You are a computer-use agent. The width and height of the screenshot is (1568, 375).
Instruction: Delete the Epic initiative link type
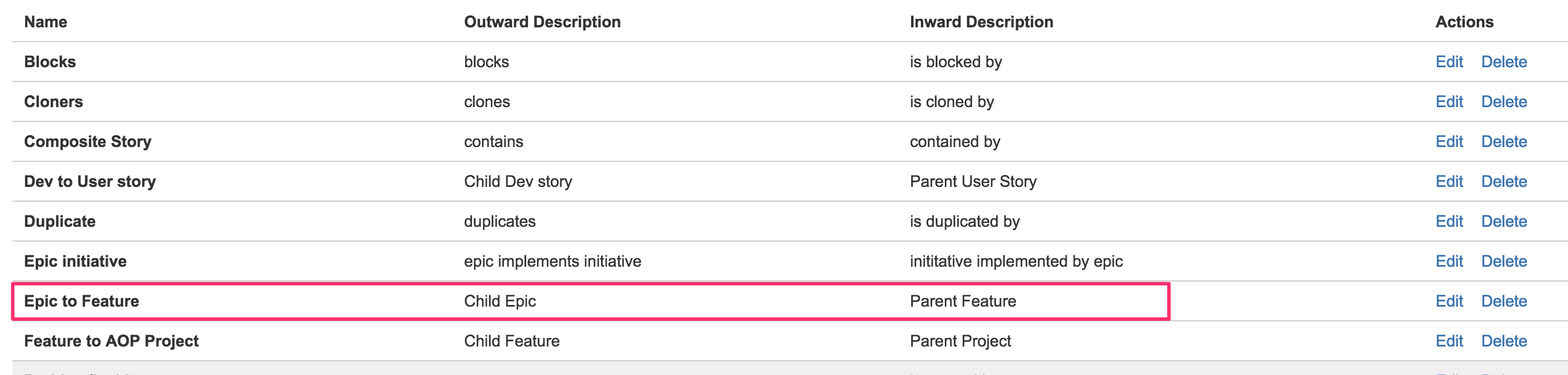pos(1504,261)
